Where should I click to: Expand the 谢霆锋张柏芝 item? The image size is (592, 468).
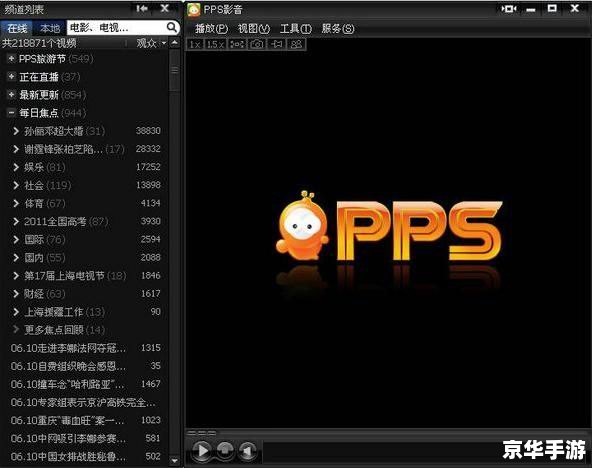click(16, 149)
